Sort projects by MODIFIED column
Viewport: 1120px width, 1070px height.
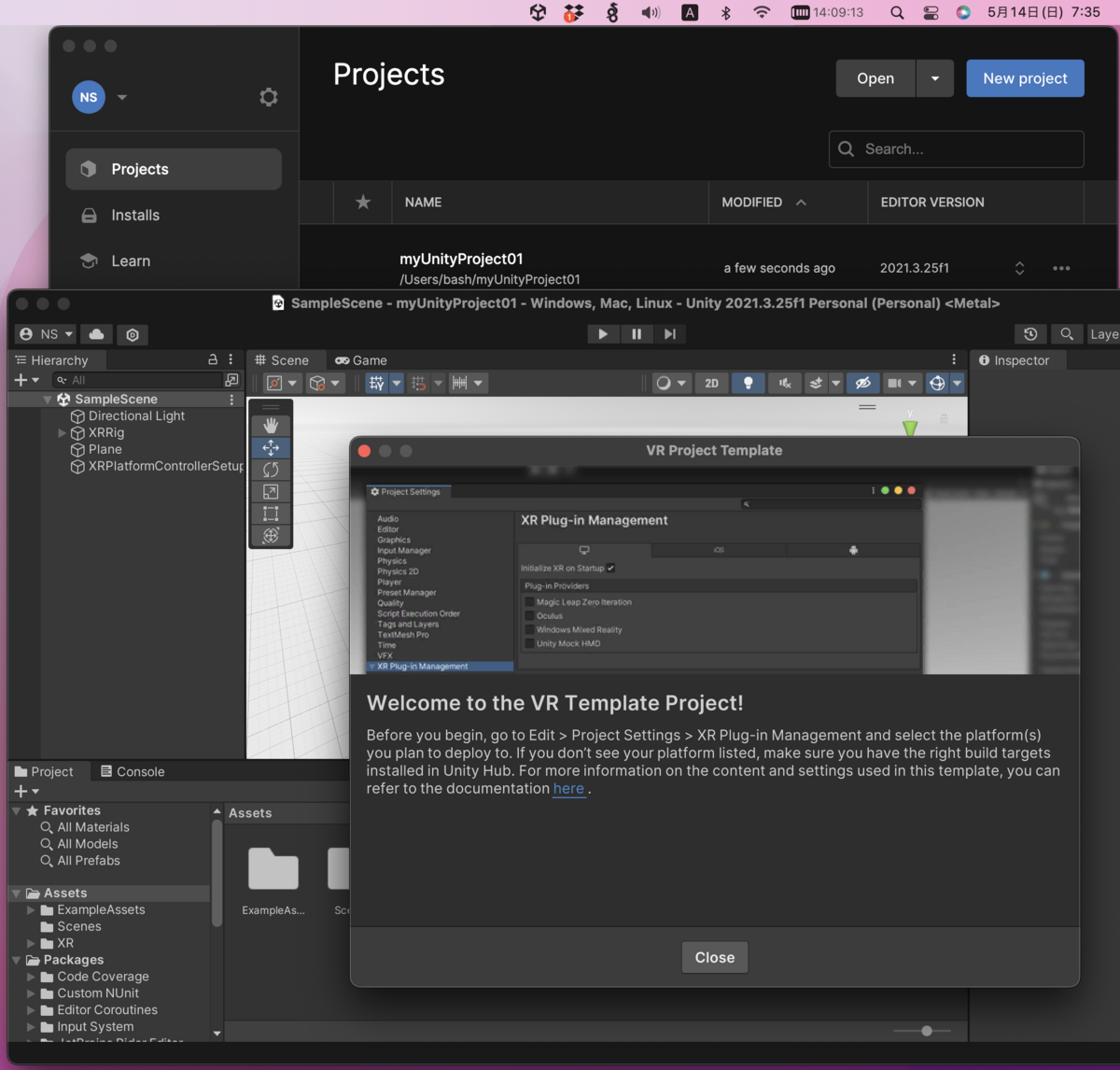tap(763, 202)
